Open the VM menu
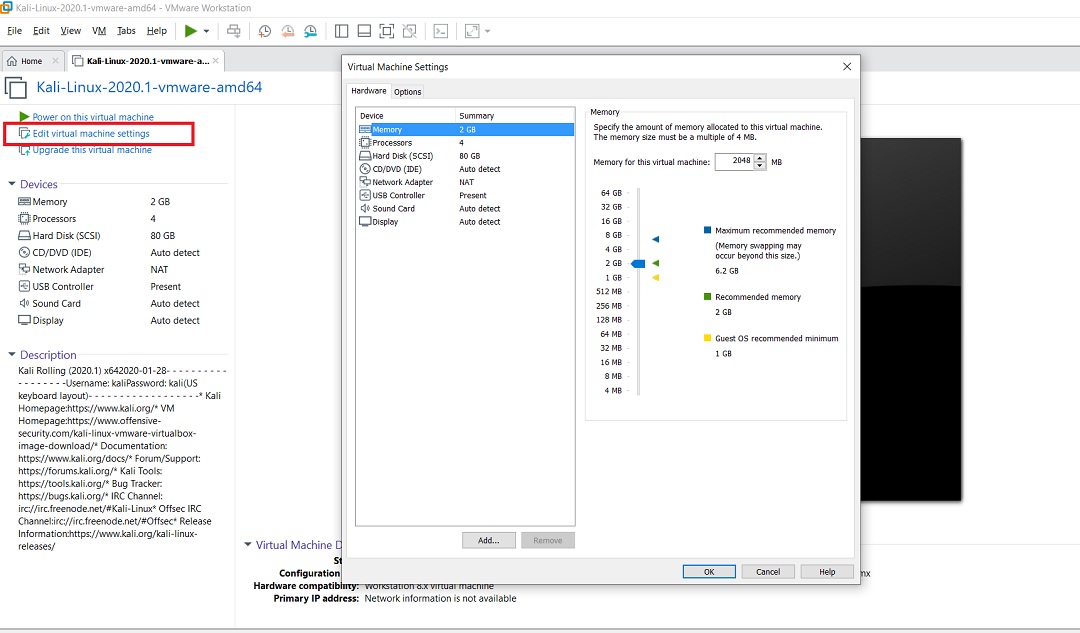The image size is (1080, 633). [x=99, y=31]
